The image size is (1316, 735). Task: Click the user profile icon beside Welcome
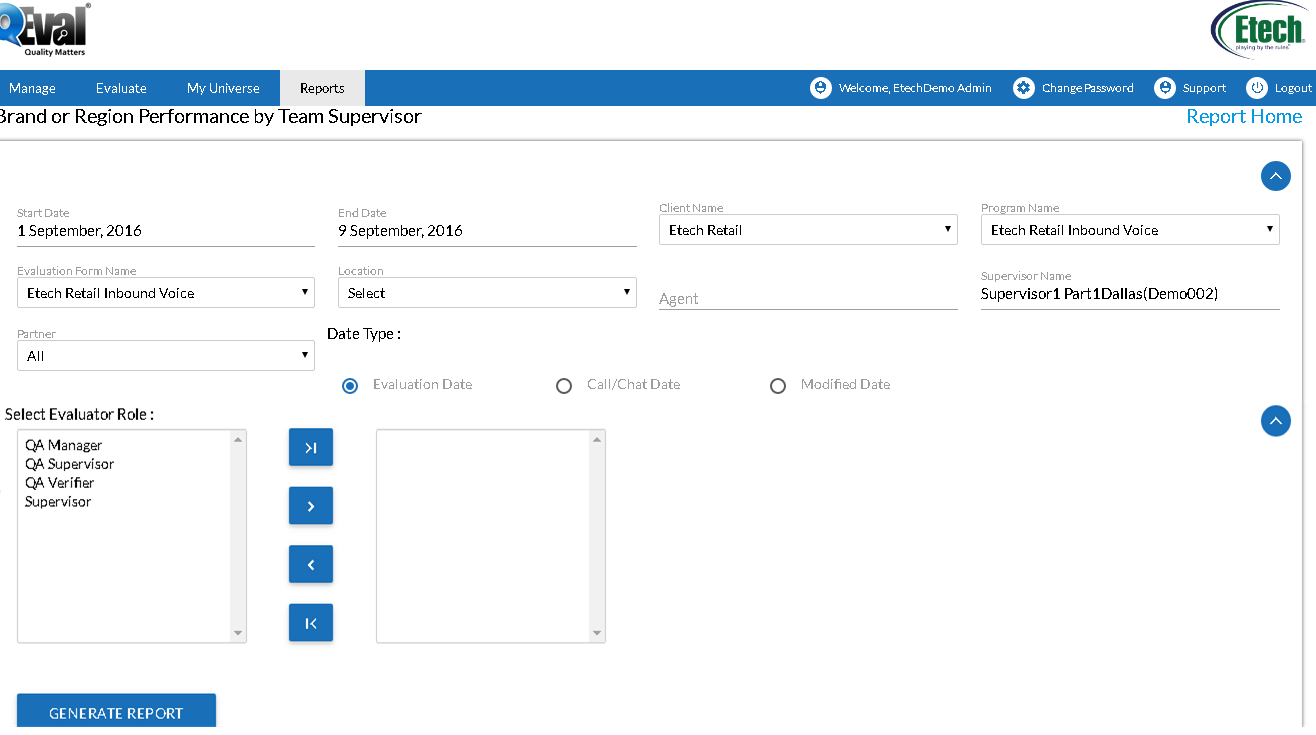tap(821, 88)
